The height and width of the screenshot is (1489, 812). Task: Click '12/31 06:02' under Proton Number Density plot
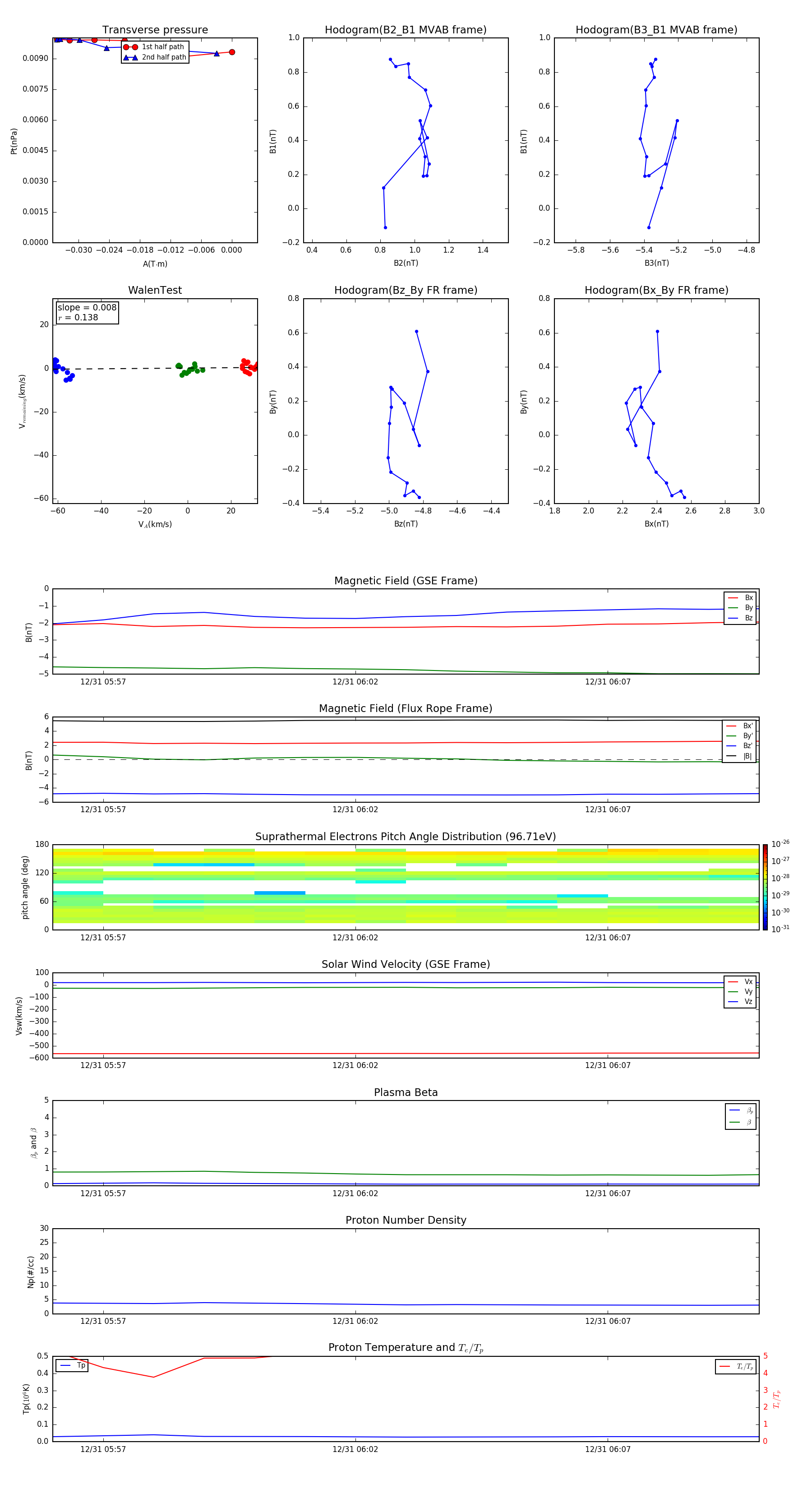[355, 1321]
